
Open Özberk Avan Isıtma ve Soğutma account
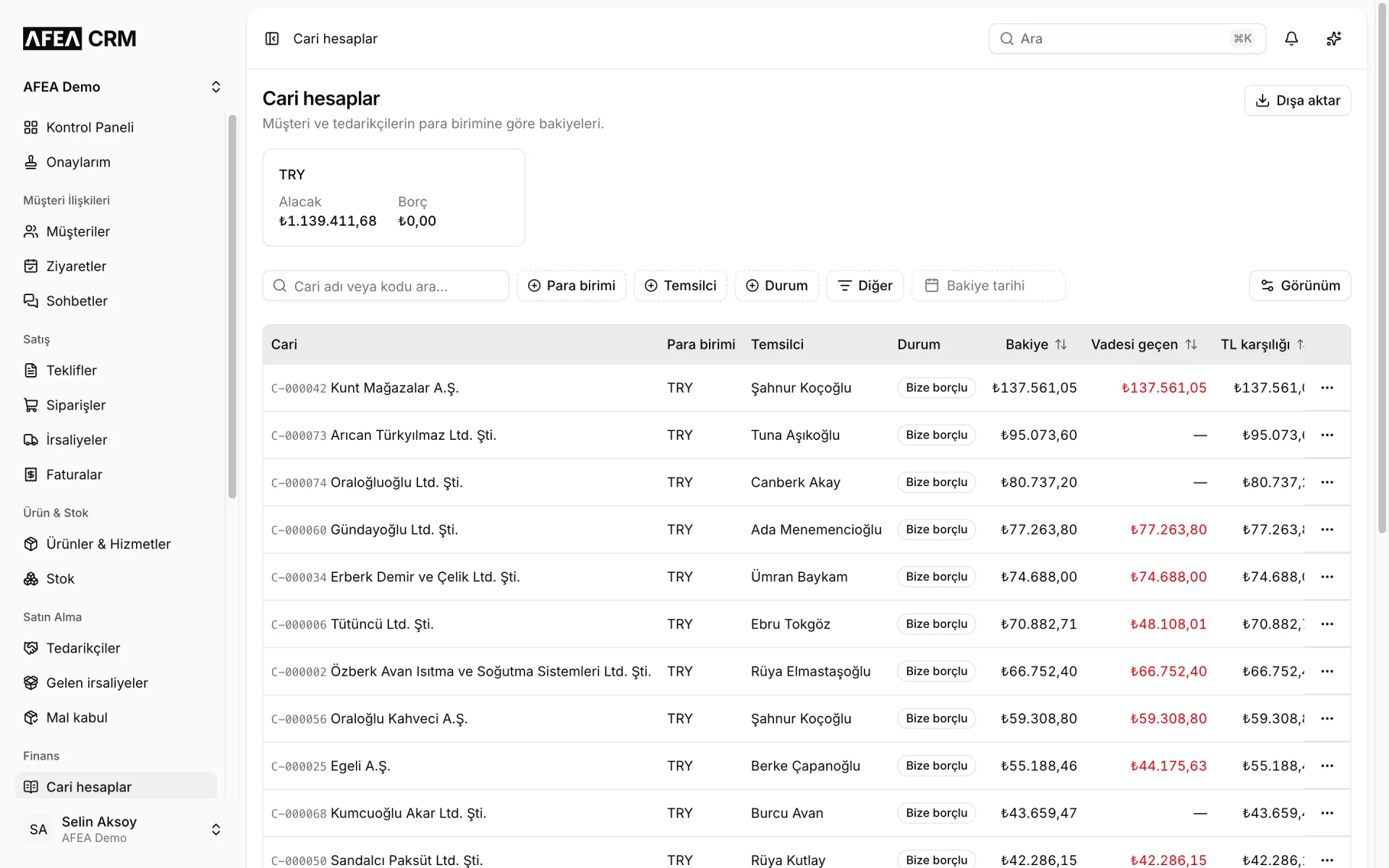(490, 671)
